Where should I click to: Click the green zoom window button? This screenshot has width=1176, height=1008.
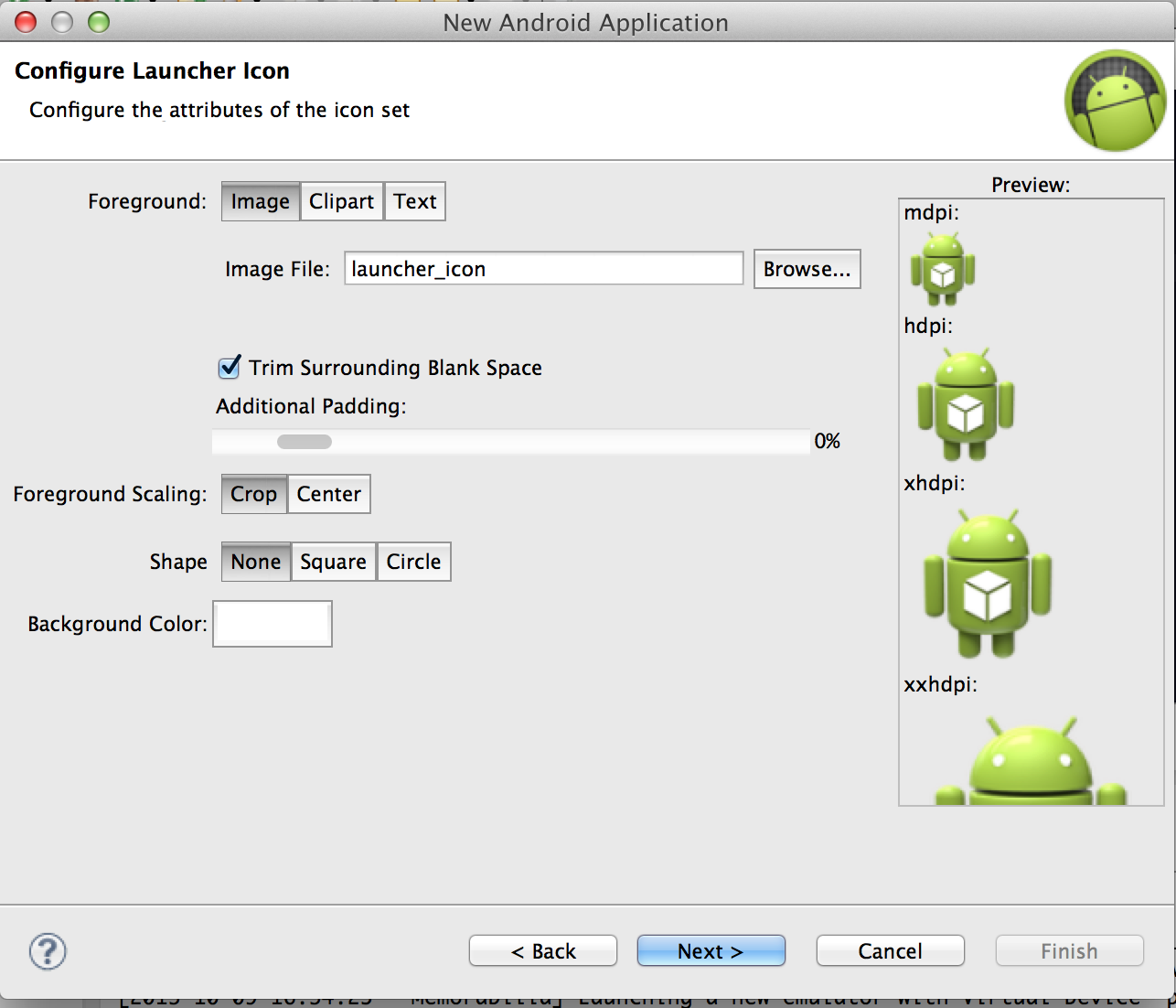(99, 22)
